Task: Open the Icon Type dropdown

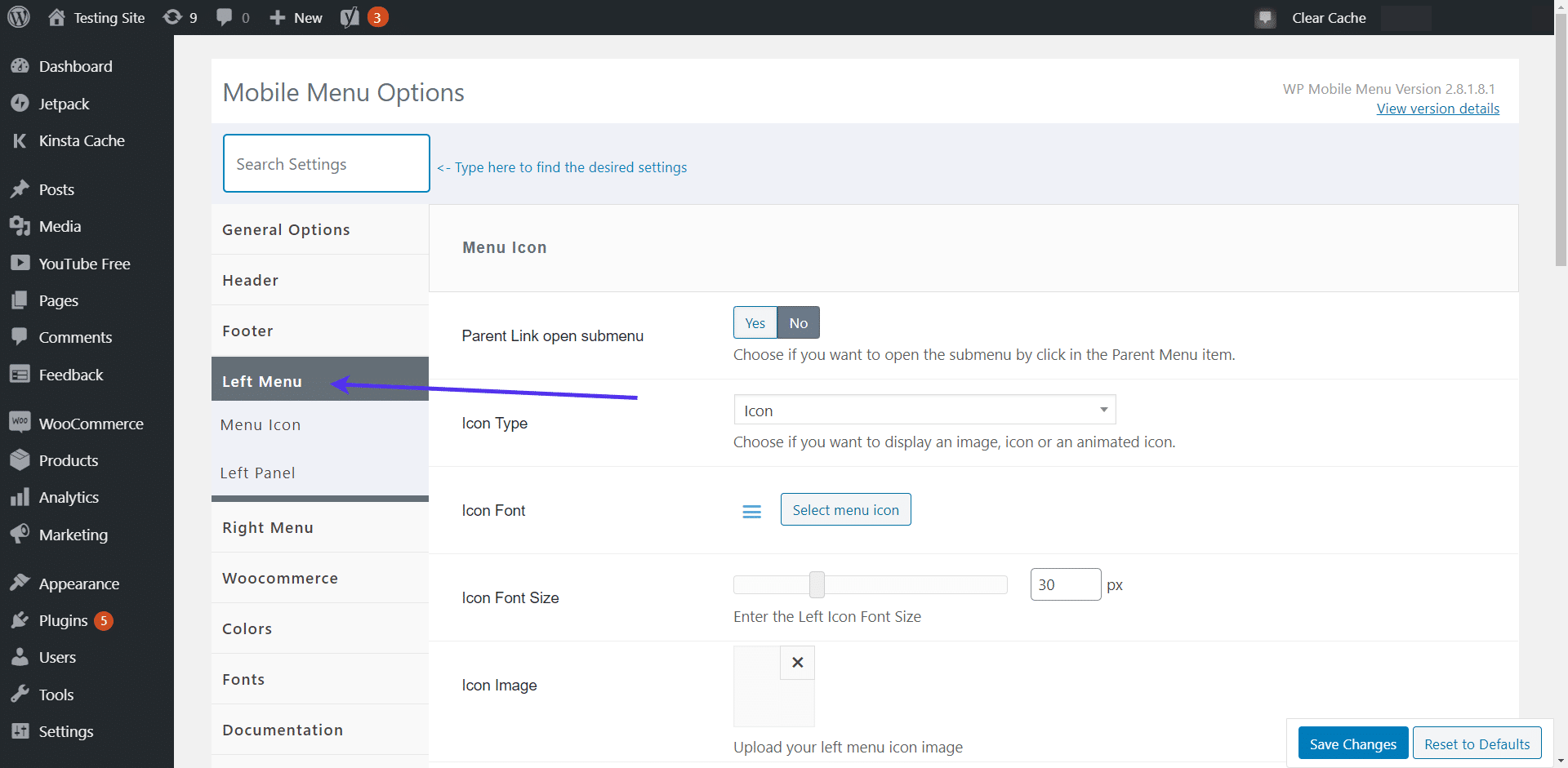Action: [x=924, y=409]
